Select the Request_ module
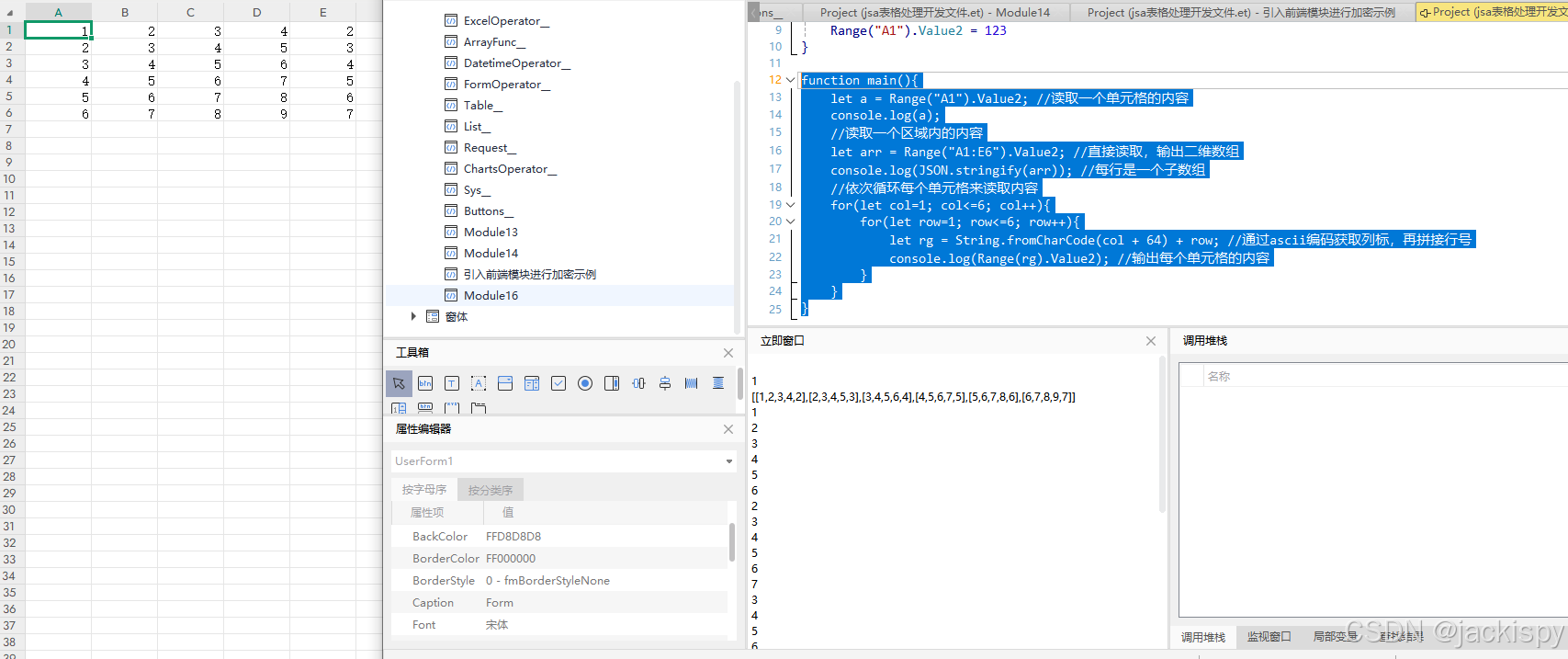Image resolution: width=1568 pixels, height=659 pixels. click(x=490, y=147)
